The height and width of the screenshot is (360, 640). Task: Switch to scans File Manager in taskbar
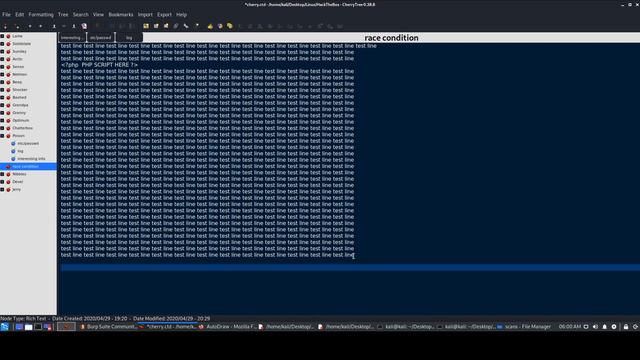tap(524, 327)
